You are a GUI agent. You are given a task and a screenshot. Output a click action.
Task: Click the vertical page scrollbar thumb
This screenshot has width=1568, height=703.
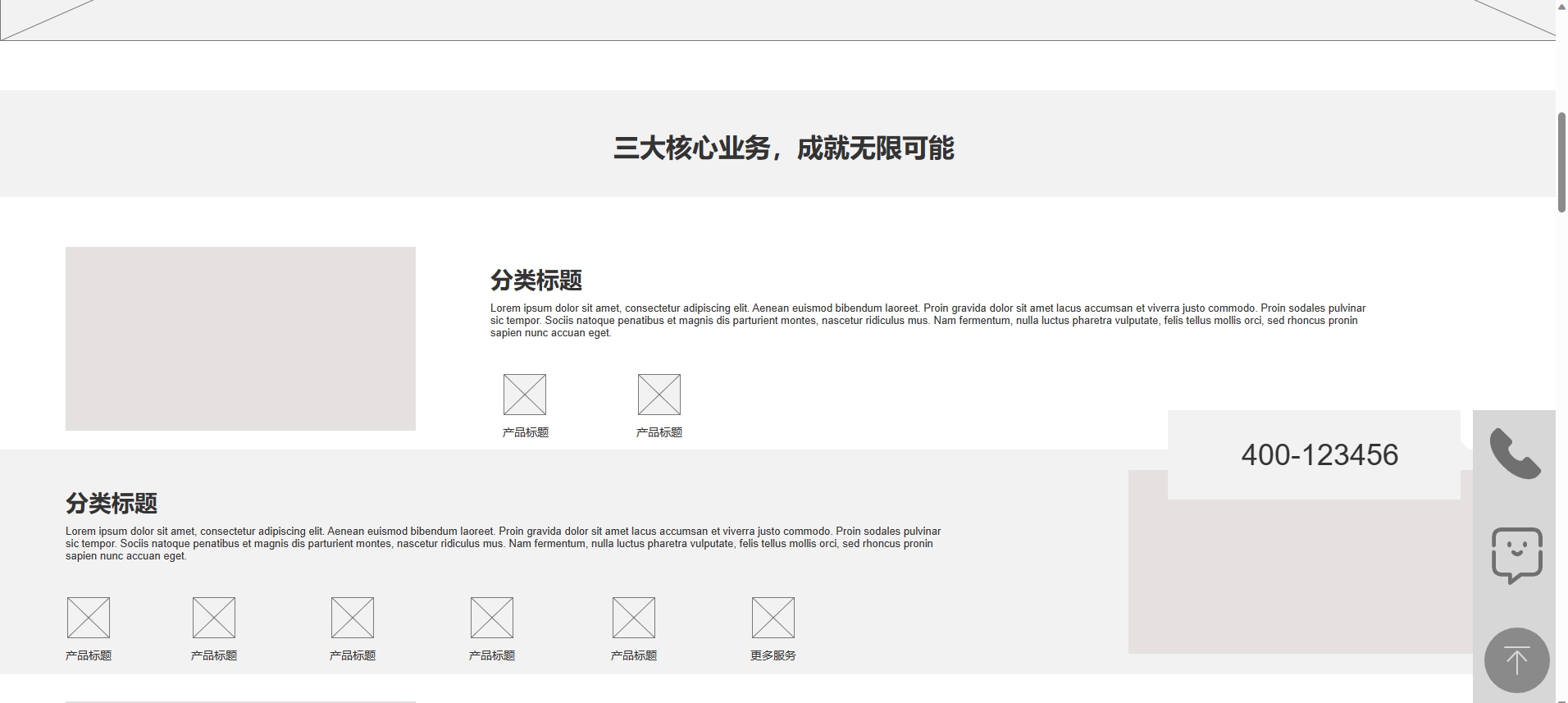coord(1561,162)
